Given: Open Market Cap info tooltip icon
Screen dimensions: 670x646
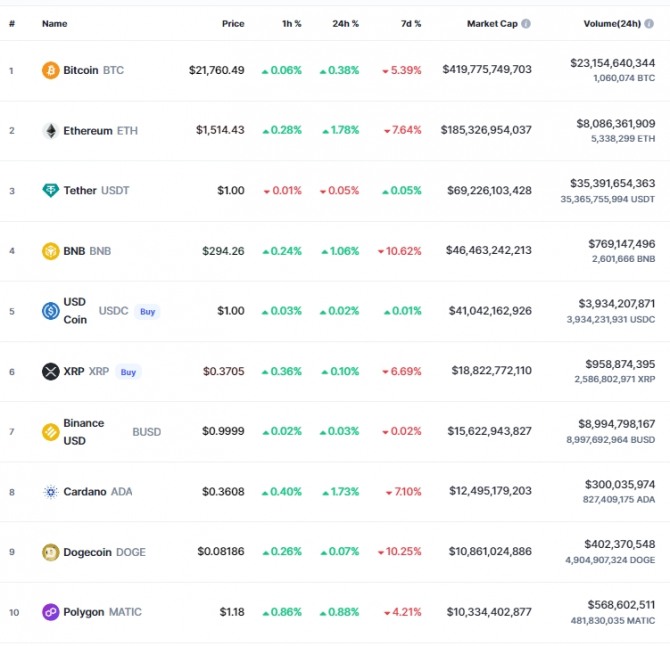Looking at the screenshot, I should tap(526, 23).
